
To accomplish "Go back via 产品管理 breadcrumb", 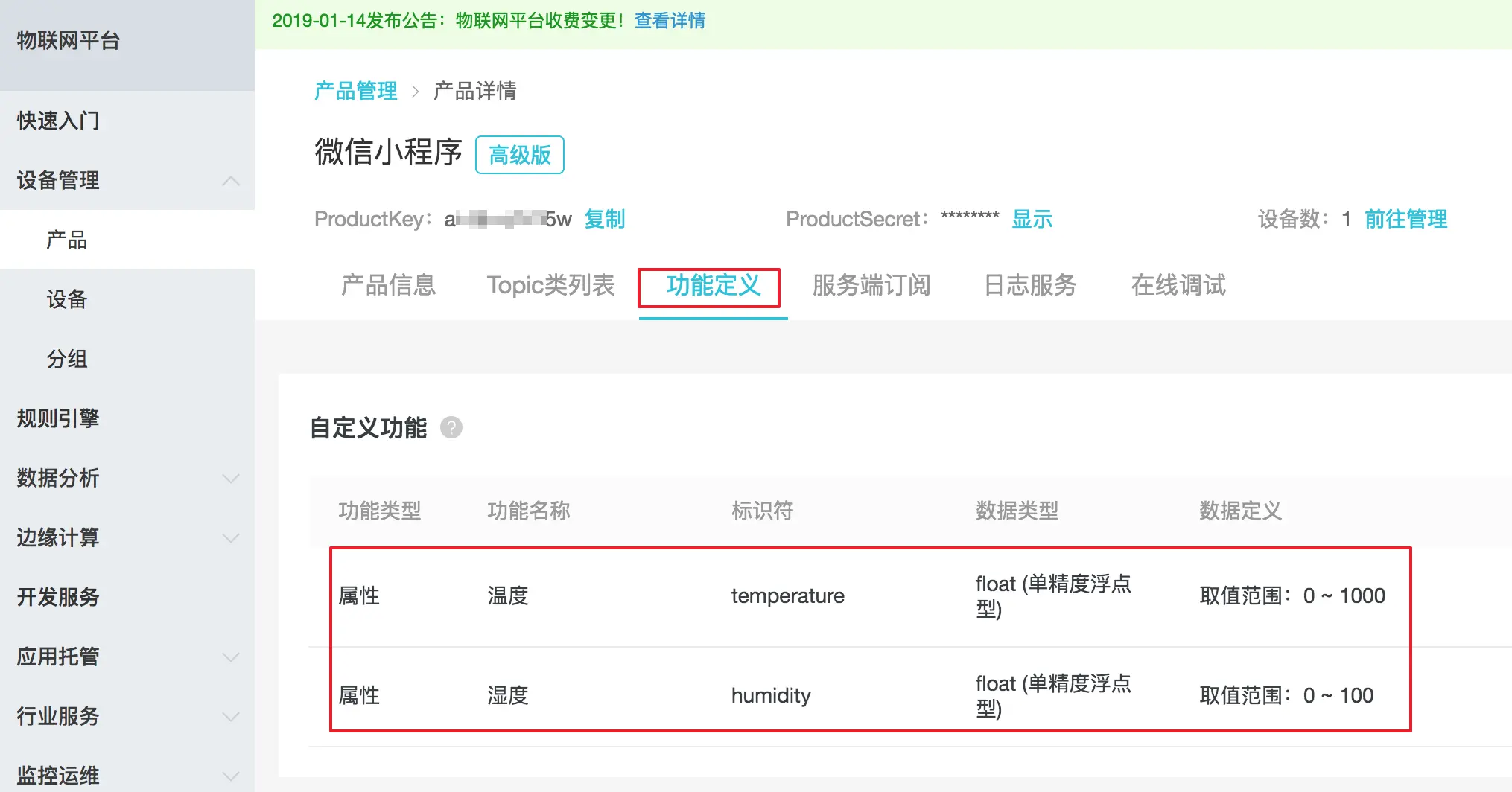I will [x=355, y=91].
